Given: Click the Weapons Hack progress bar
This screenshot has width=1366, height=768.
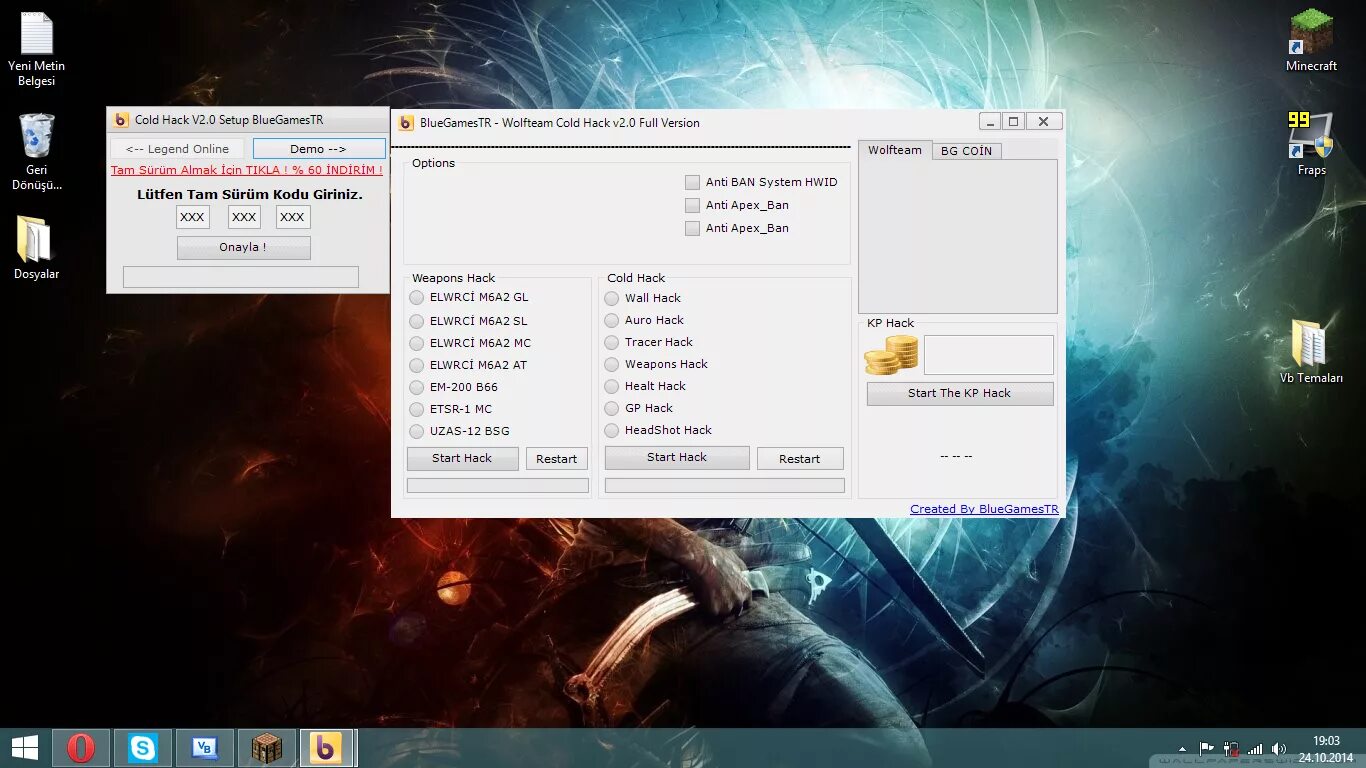Looking at the screenshot, I should [x=498, y=485].
